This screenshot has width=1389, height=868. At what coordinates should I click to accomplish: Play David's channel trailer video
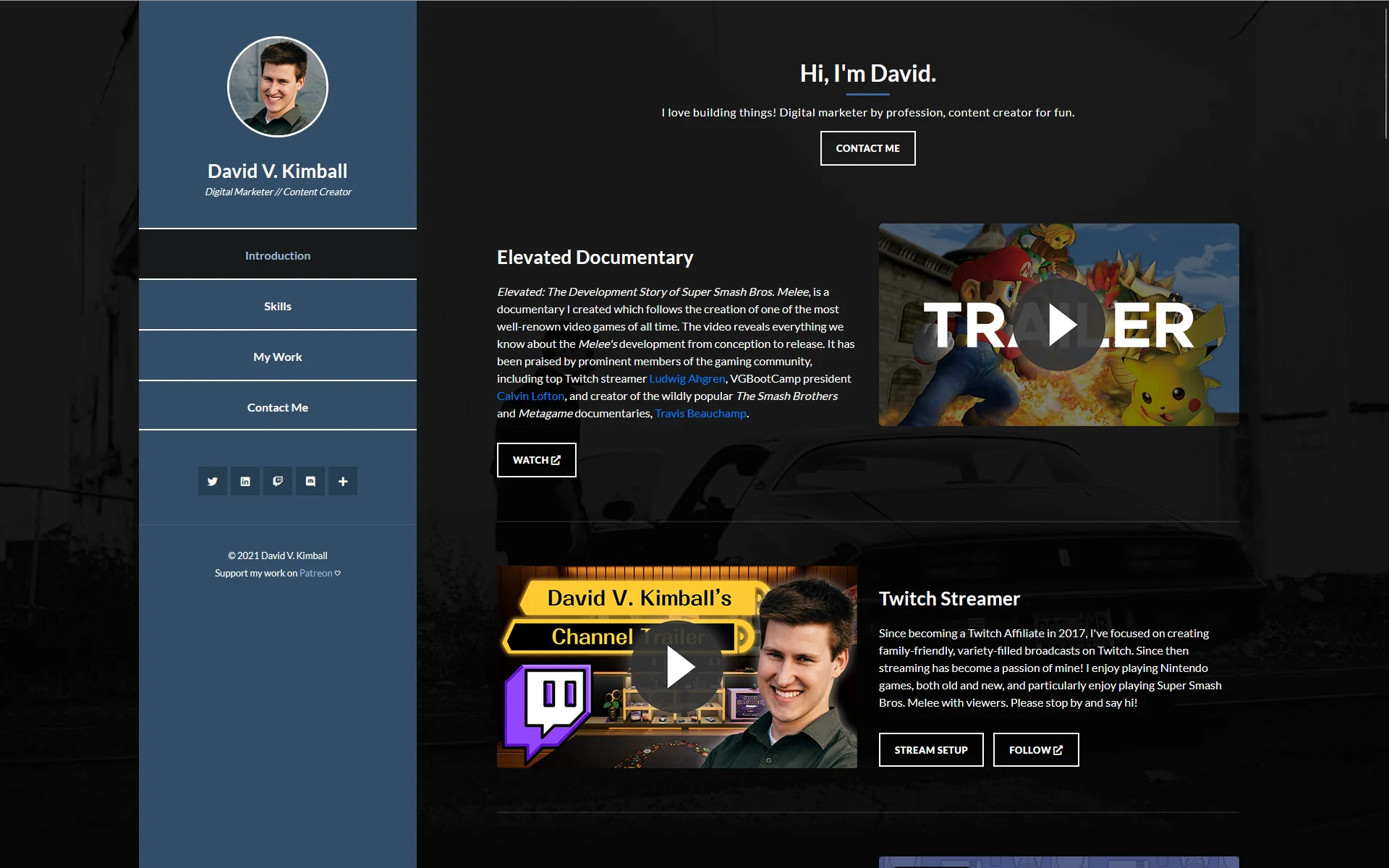click(x=679, y=666)
